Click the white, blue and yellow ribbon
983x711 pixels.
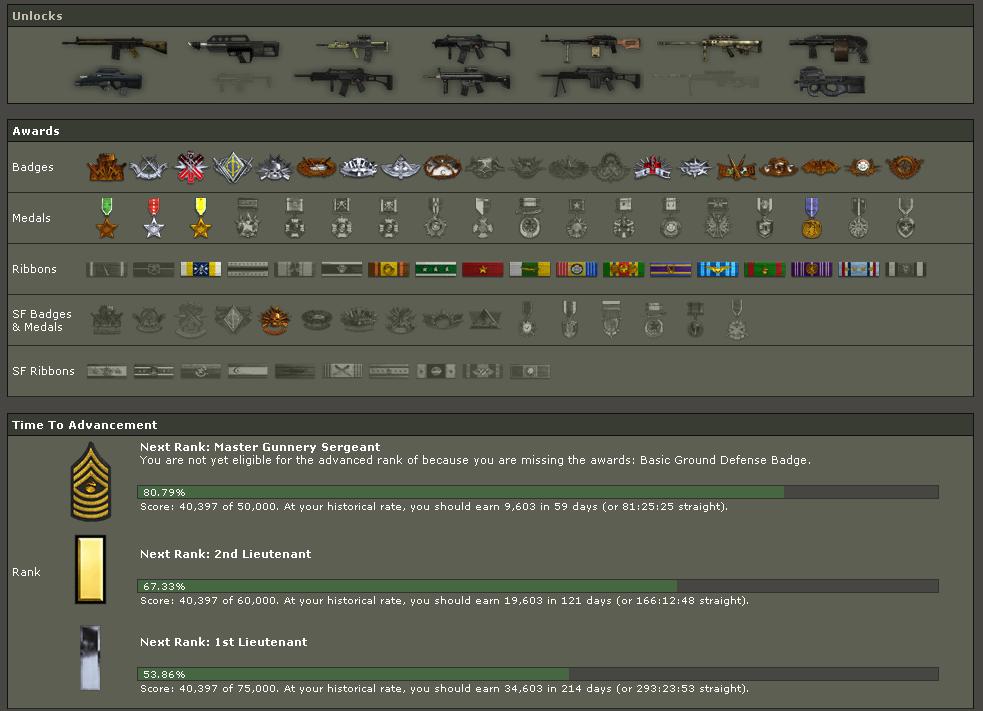201,269
